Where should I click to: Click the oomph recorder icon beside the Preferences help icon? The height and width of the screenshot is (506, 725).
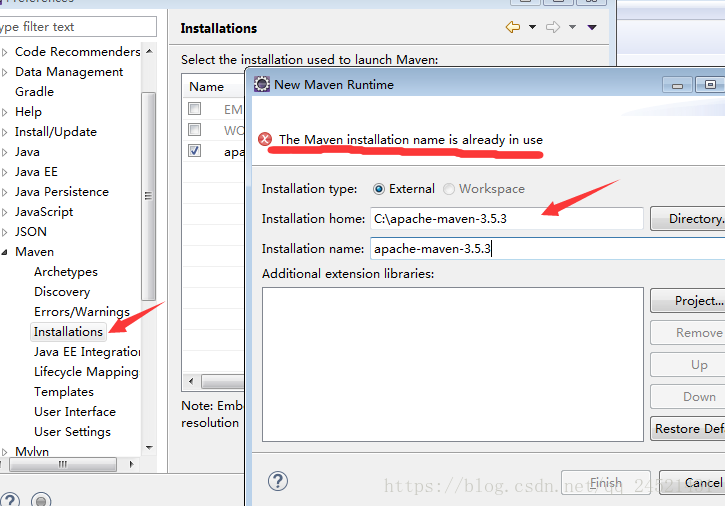pos(41,500)
